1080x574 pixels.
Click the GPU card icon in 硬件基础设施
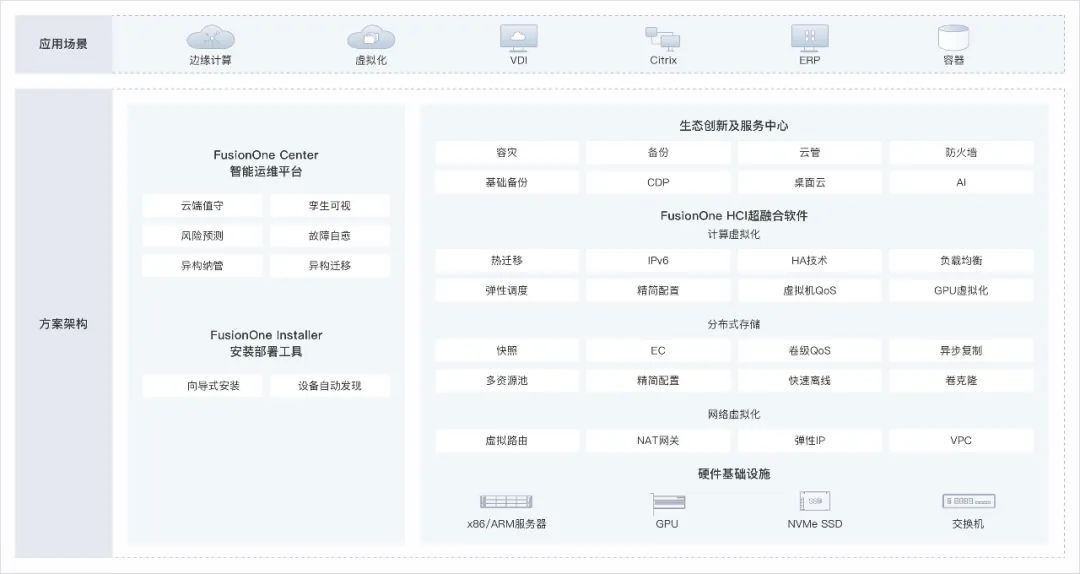667,503
